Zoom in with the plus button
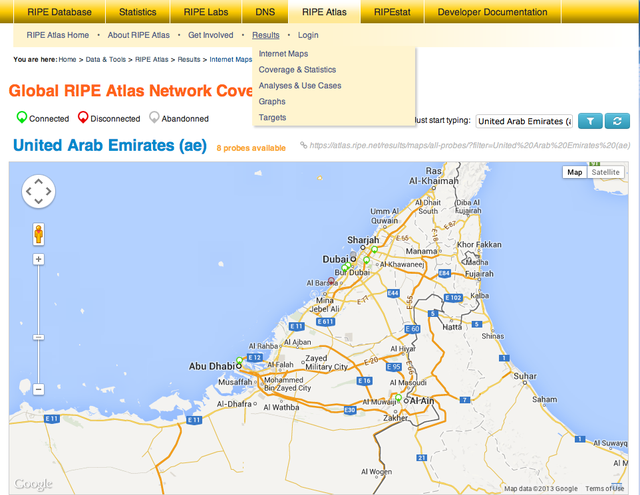The image size is (640, 495). (38, 259)
